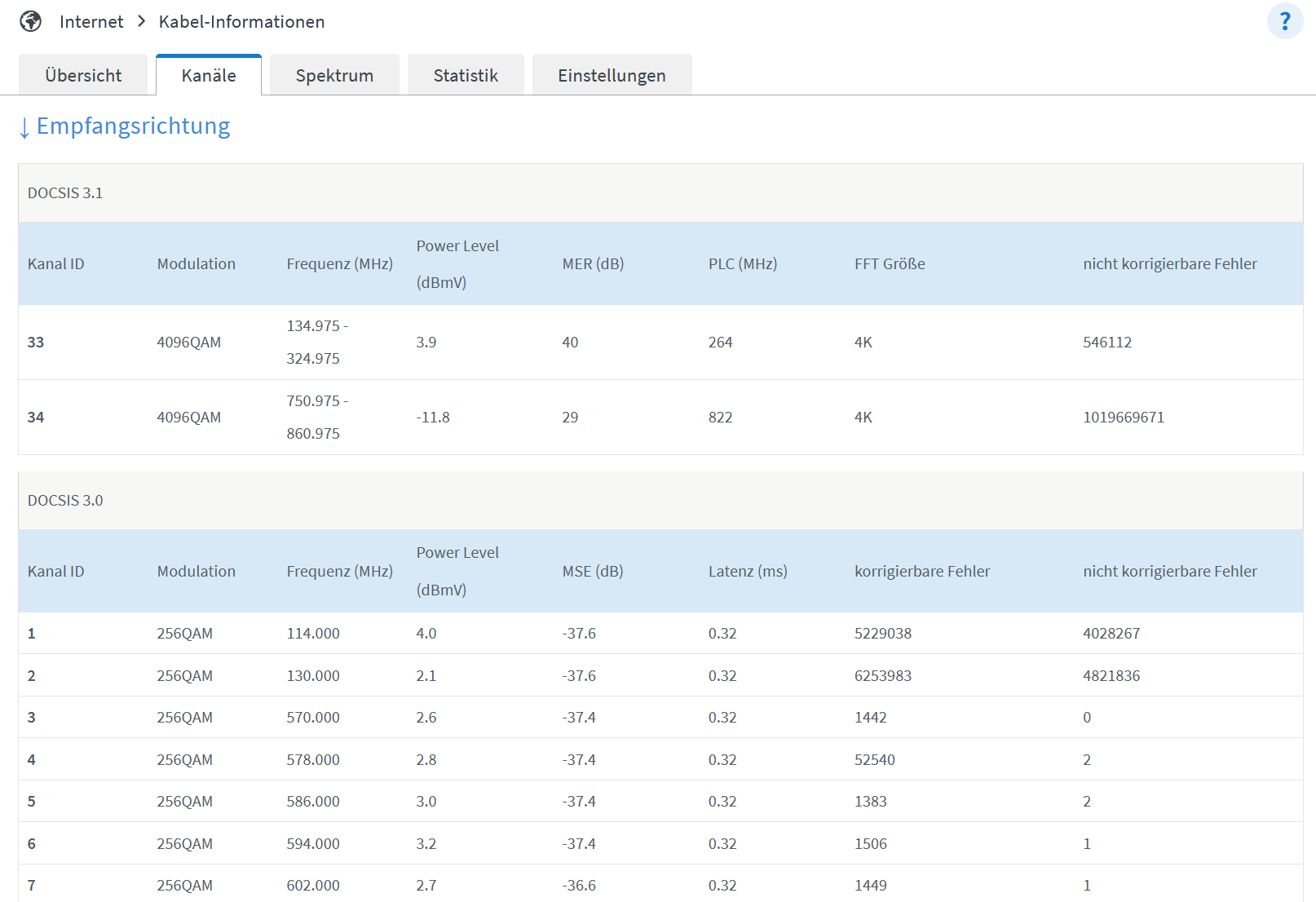Switch to the Übersicht tab
This screenshot has height=902, width=1316.
point(83,75)
